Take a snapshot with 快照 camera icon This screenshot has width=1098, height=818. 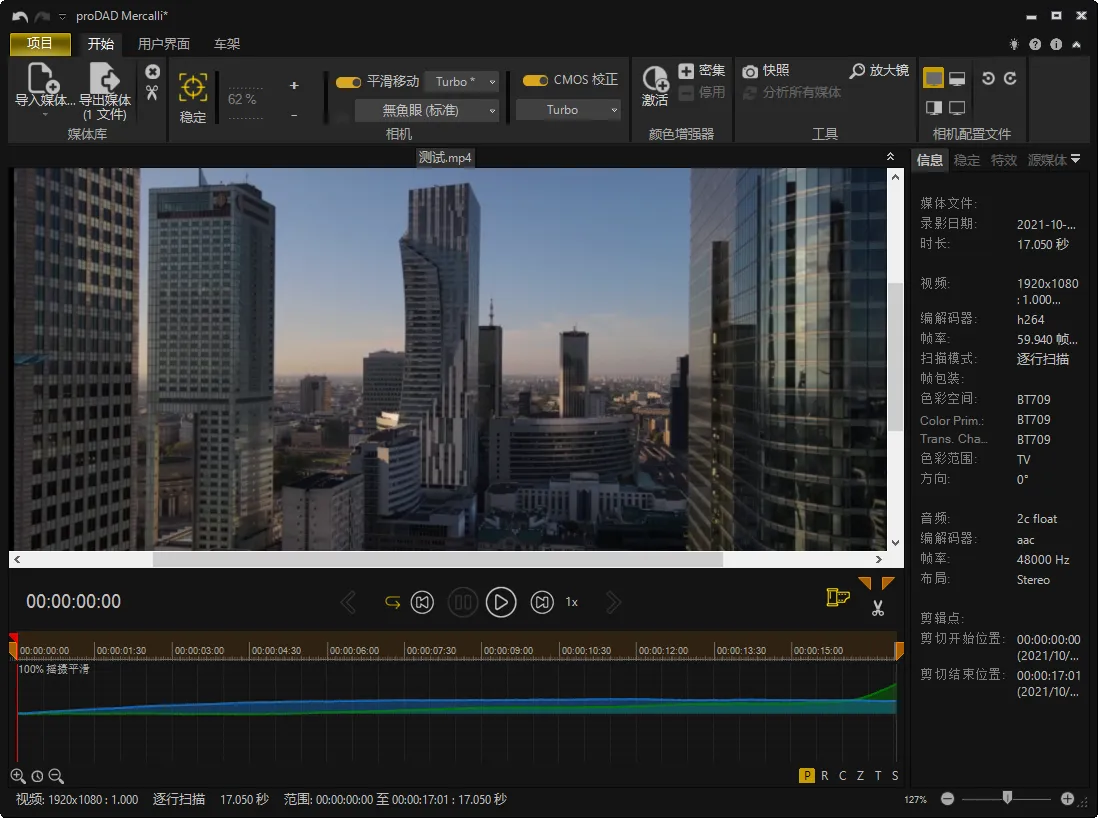click(x=750, y=71)
